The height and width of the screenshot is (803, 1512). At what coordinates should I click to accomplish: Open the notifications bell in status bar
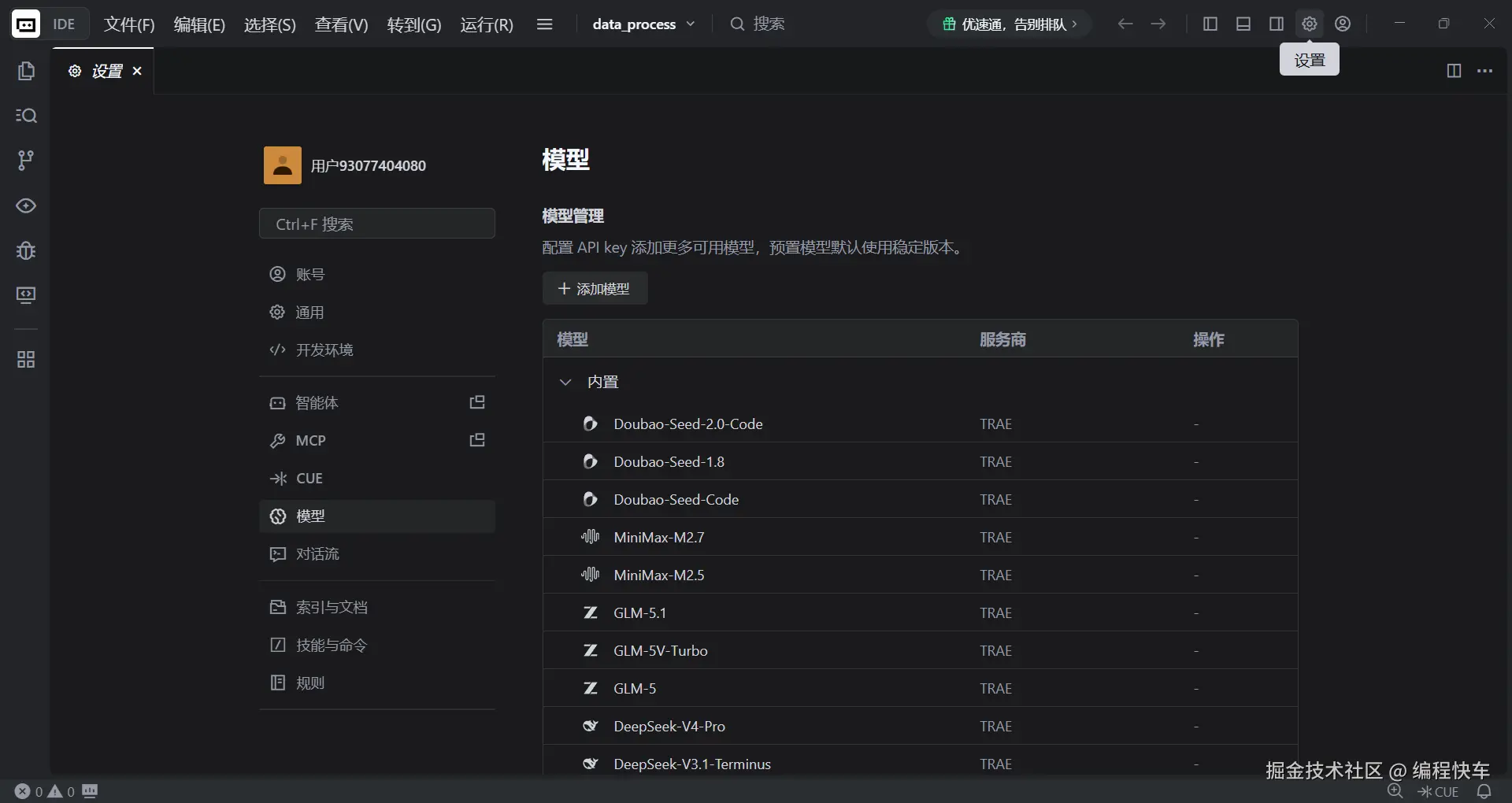point(1484,791)
